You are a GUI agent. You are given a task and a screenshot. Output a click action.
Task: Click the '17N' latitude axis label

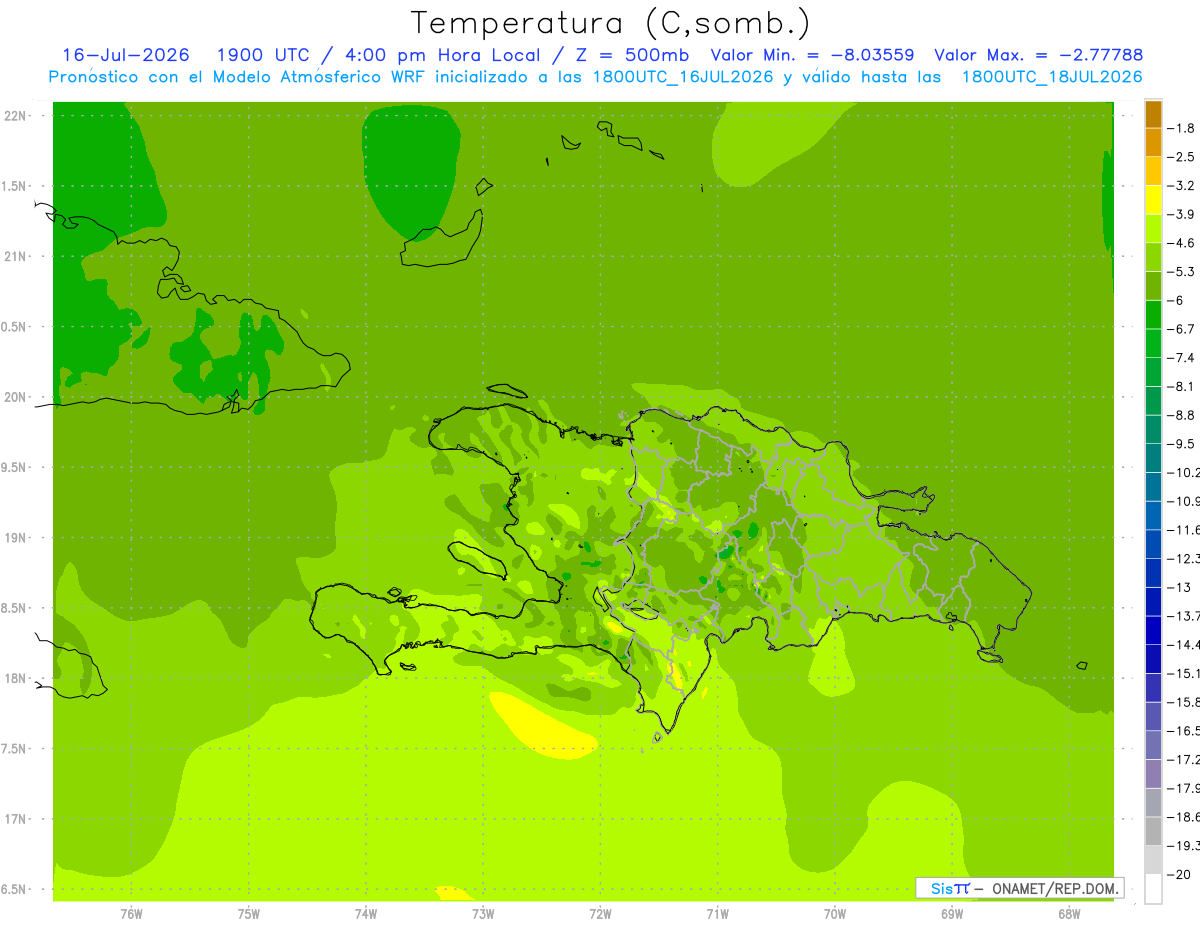(15, 819)
